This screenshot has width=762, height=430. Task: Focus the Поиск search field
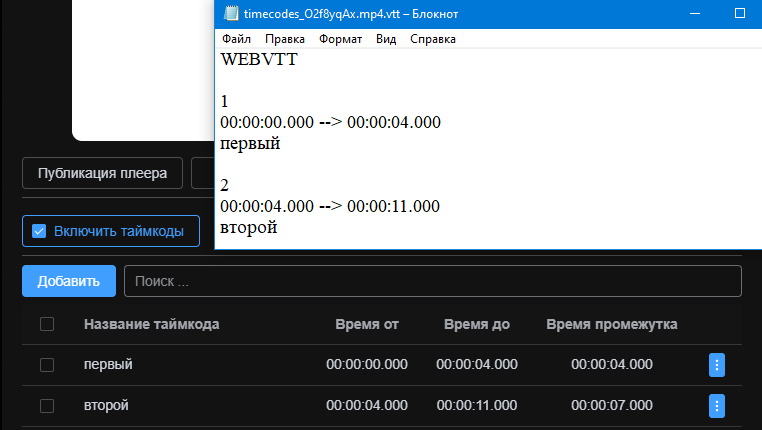[x=433, y=281]
